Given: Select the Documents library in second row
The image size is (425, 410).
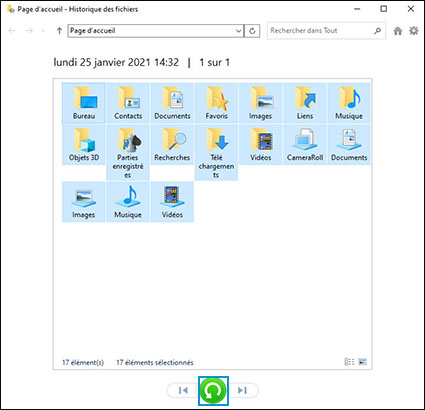Looking at the screenshot, I should coord(349,145).
